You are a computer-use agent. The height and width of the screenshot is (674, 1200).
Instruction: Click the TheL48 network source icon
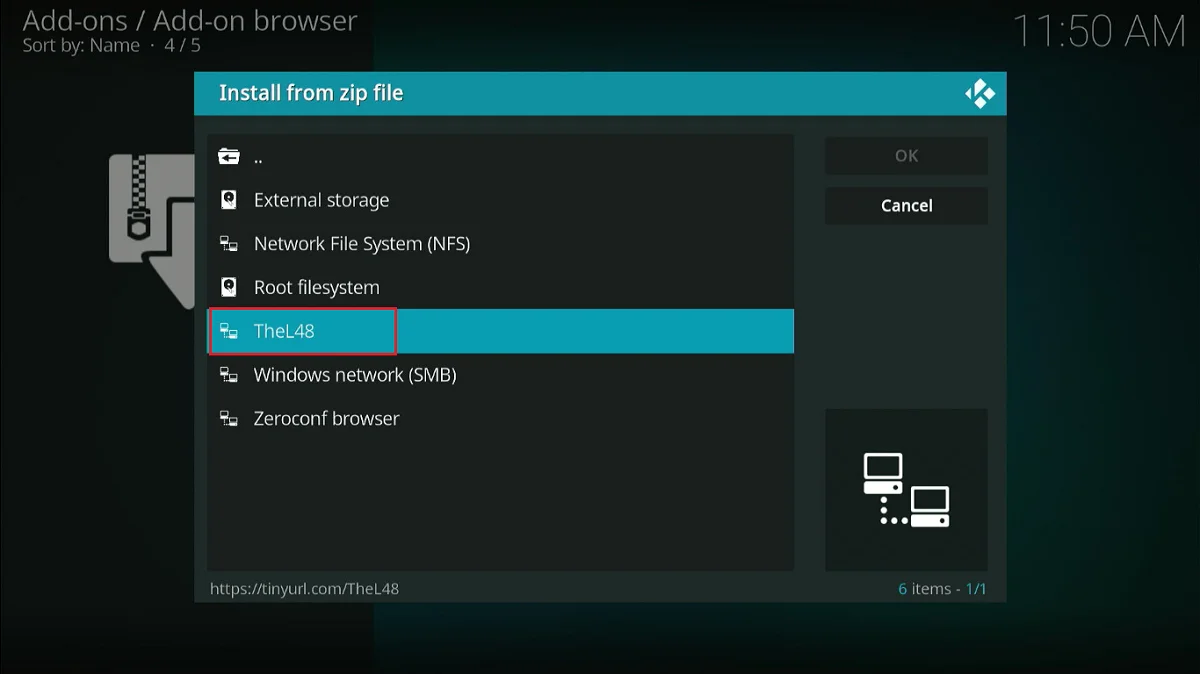(229, 331)
